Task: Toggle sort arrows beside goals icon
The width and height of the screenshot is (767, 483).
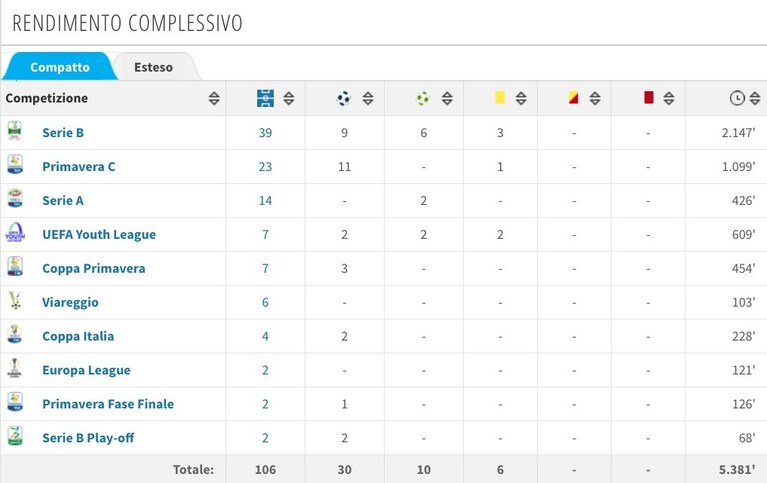Action: tap(368, 98)
